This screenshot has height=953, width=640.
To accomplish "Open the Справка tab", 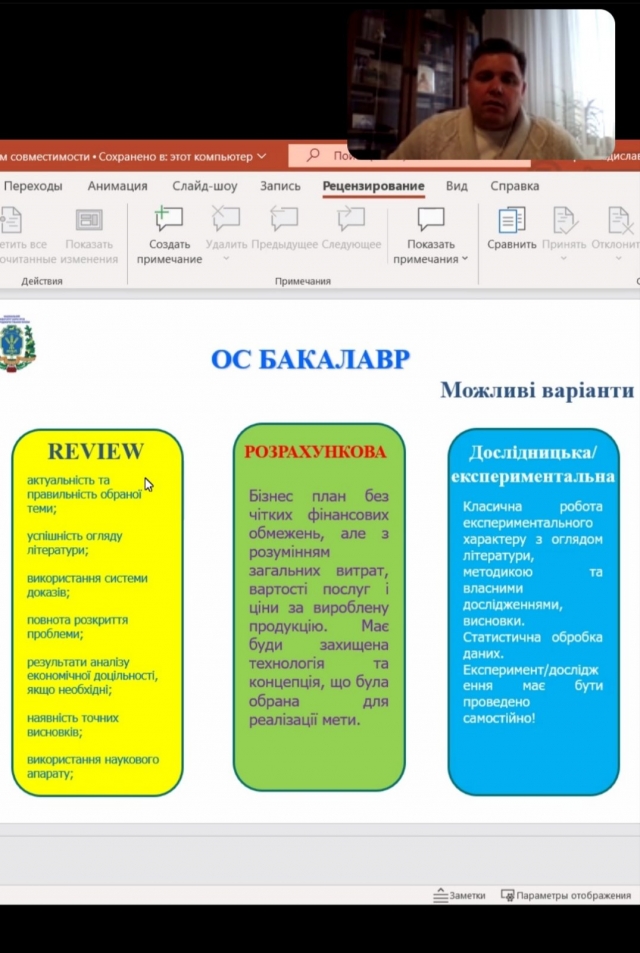I will point(515,186).
